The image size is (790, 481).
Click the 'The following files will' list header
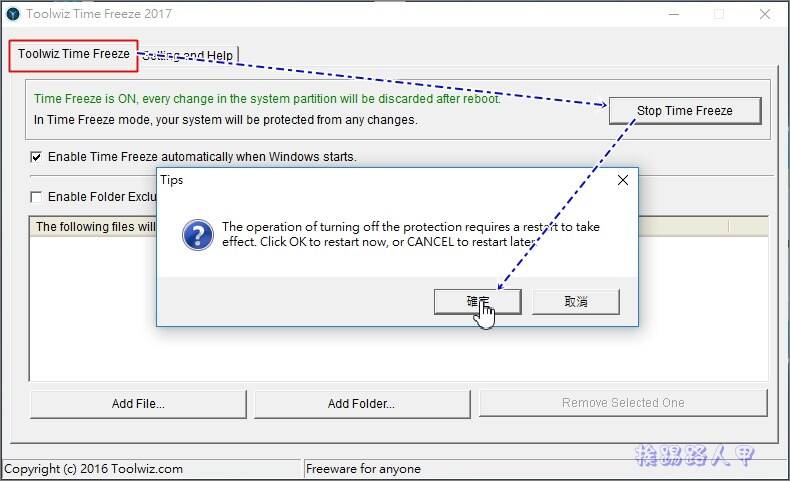click(x=96, y=227)
